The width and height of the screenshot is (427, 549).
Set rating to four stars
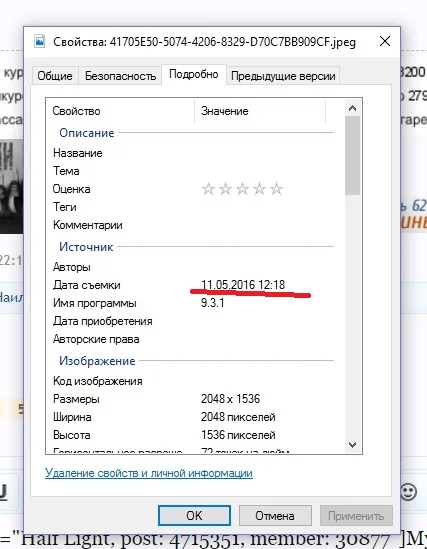coord(259,189)
